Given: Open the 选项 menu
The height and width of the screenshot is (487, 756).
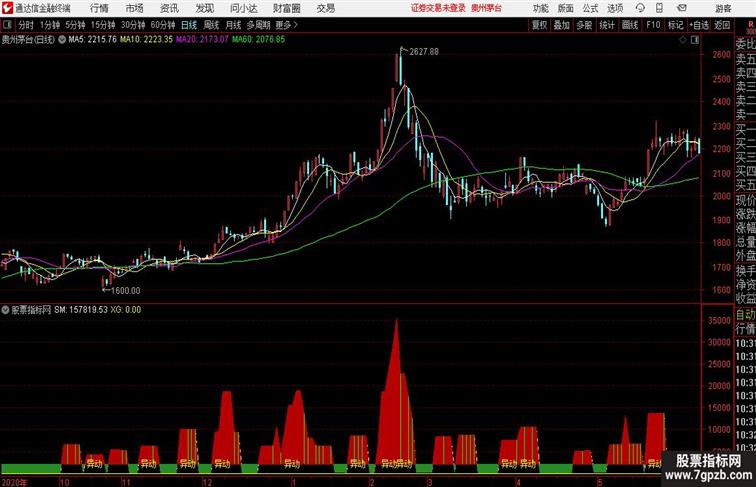Looking at the screenshot, I should tap(615, 8).
